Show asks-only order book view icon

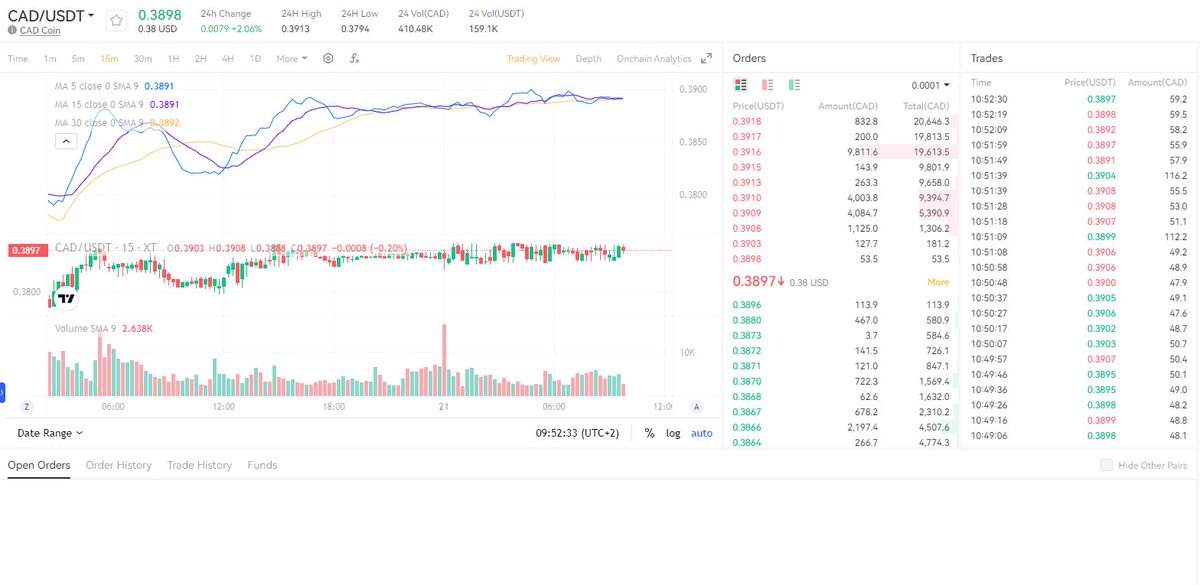(x=768, y=85)
